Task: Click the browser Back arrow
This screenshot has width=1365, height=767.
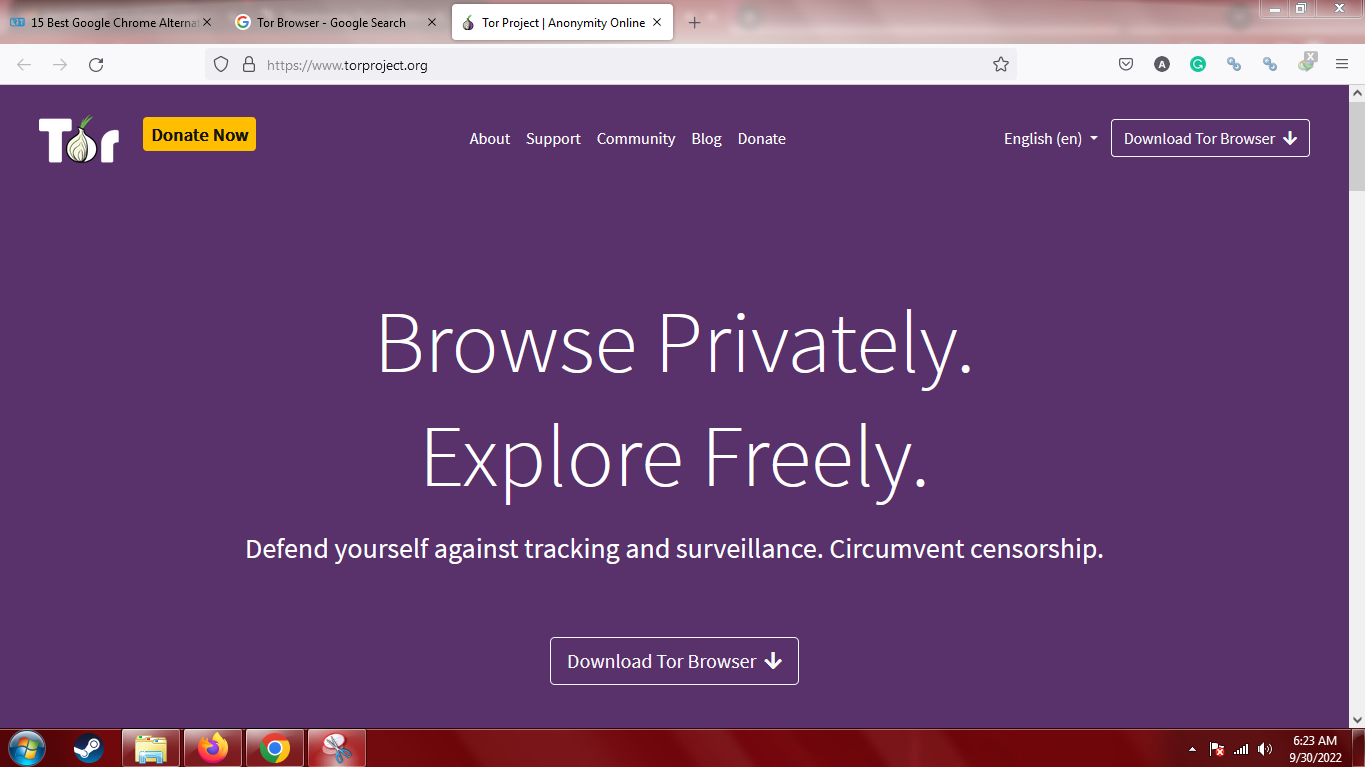Action: point(24,65)
